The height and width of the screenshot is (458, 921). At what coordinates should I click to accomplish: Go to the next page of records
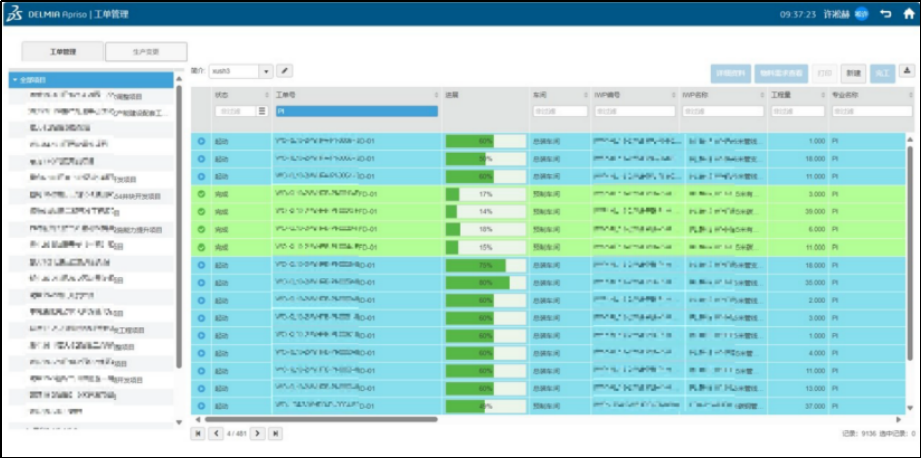[x=257, y=433]
